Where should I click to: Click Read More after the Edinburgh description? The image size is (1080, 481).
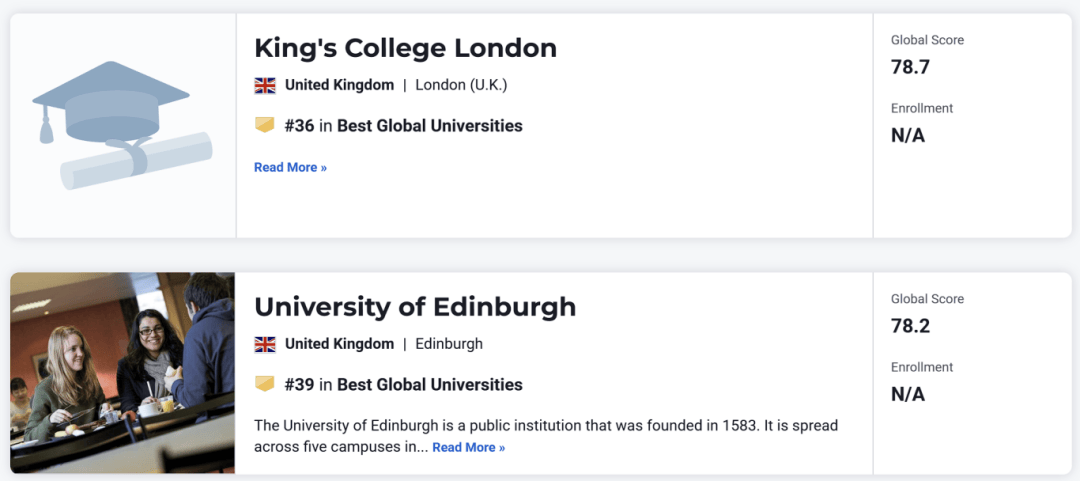468,447
